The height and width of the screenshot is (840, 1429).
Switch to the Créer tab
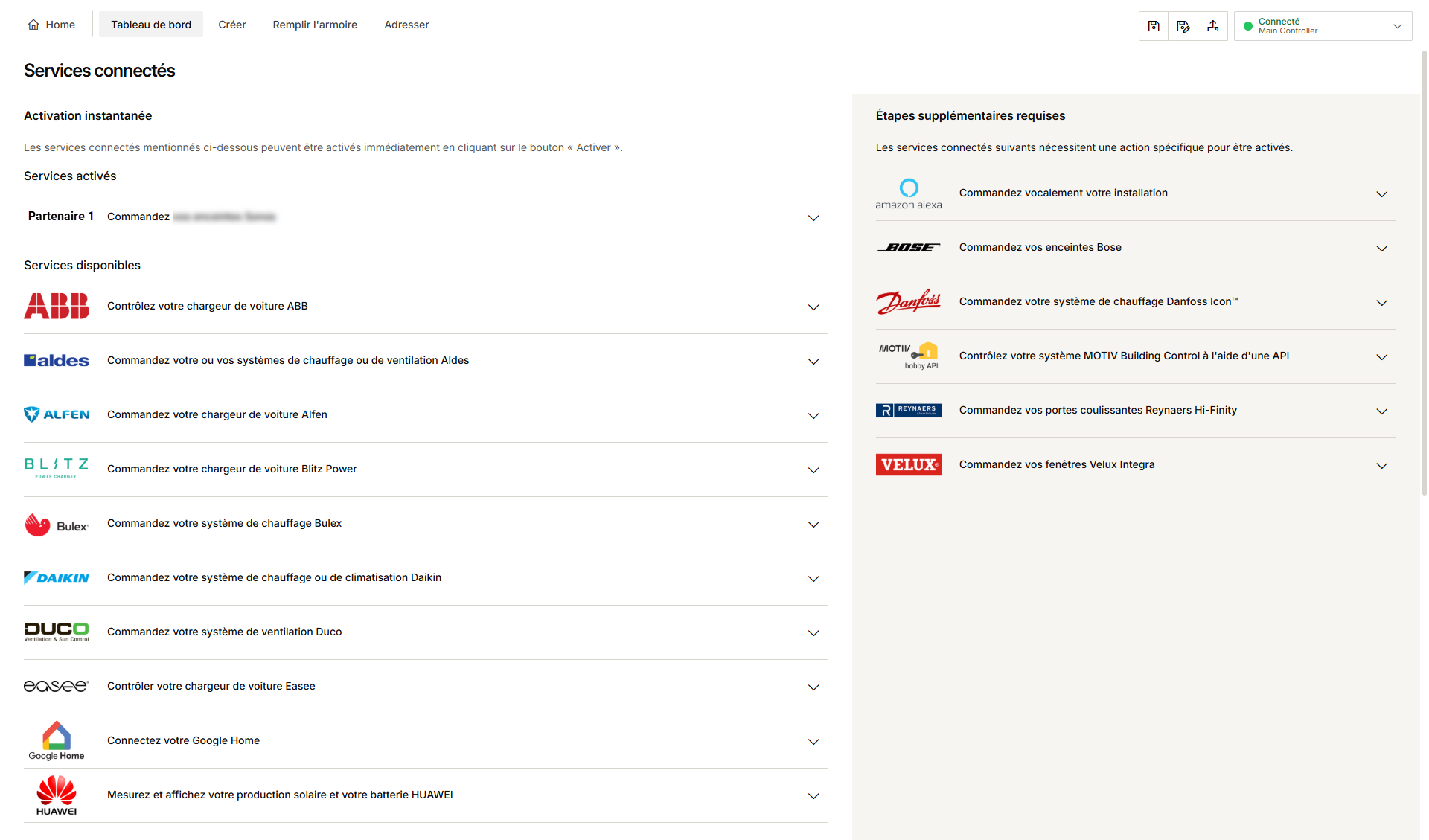pos(232,25)
